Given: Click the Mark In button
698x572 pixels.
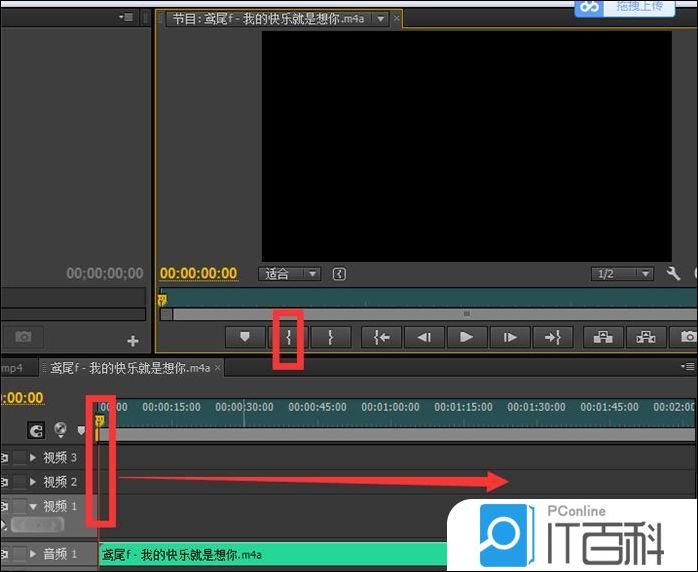Looking at the screenshot, I should [288, 337].
